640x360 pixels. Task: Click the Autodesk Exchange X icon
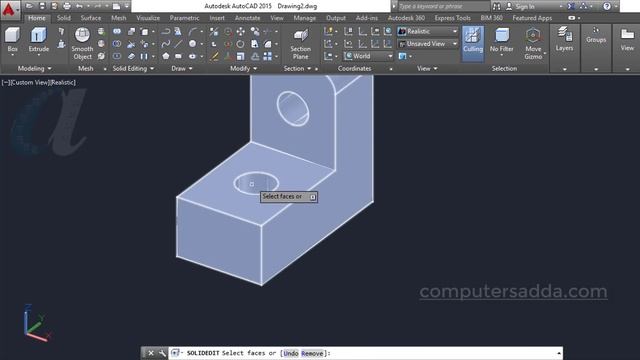(x=571, y=6)
